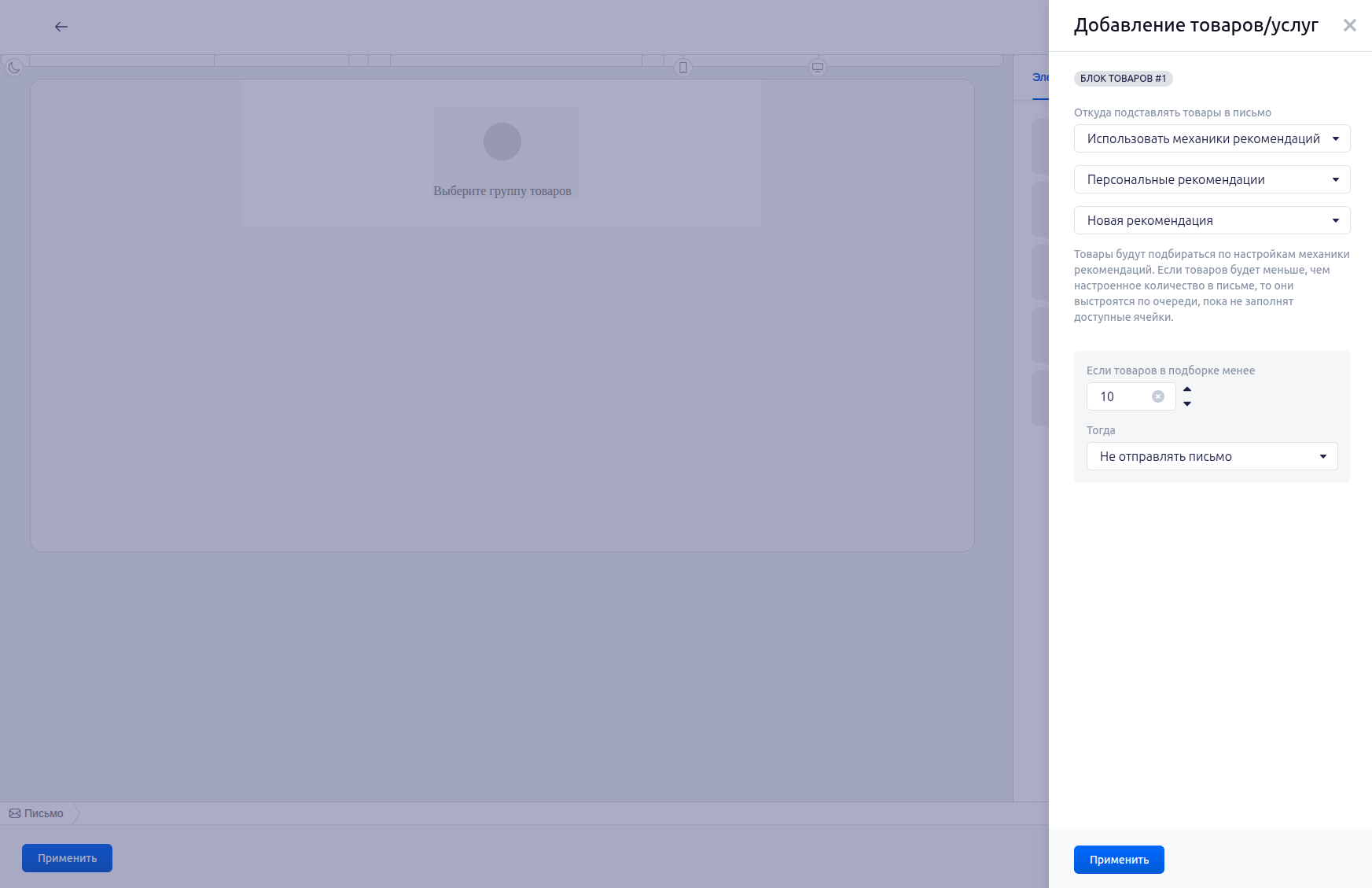Open the Не отправлять письмо dropdown
Viewport: 1372px width, 888px height.
point(1212,456)
